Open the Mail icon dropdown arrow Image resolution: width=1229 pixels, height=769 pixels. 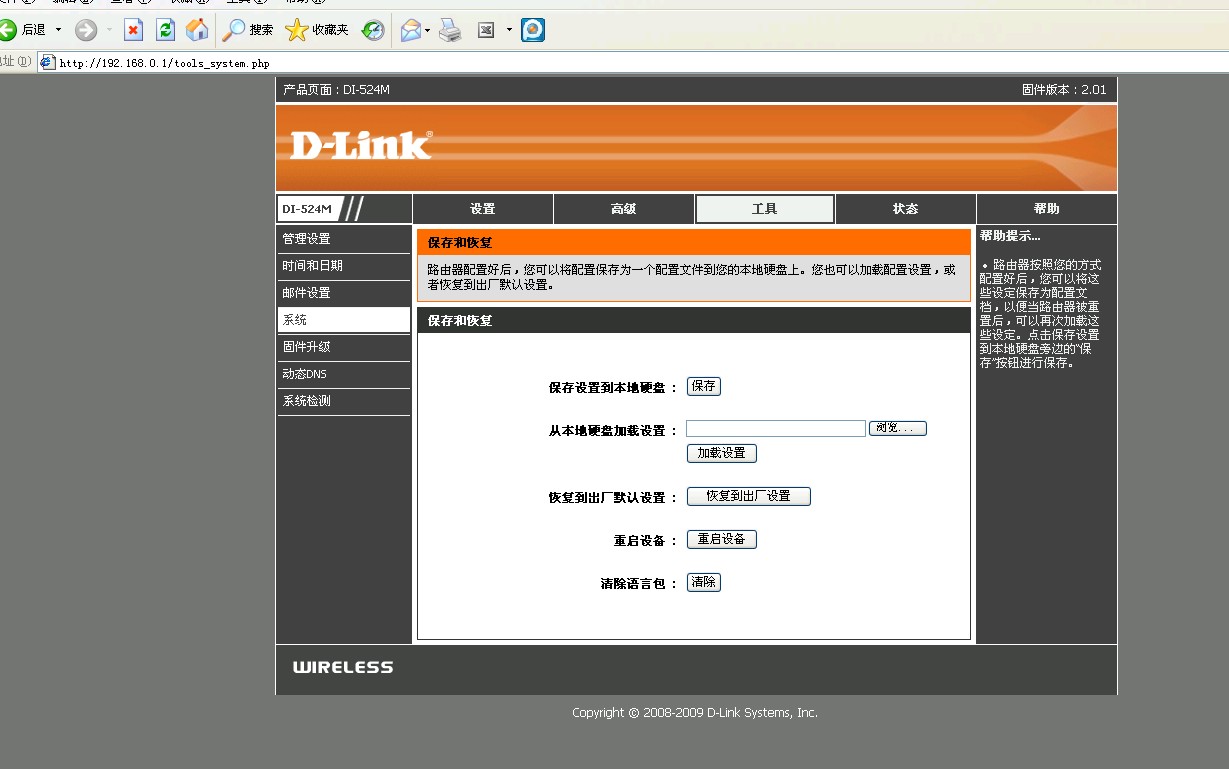[x=428, y=30]
